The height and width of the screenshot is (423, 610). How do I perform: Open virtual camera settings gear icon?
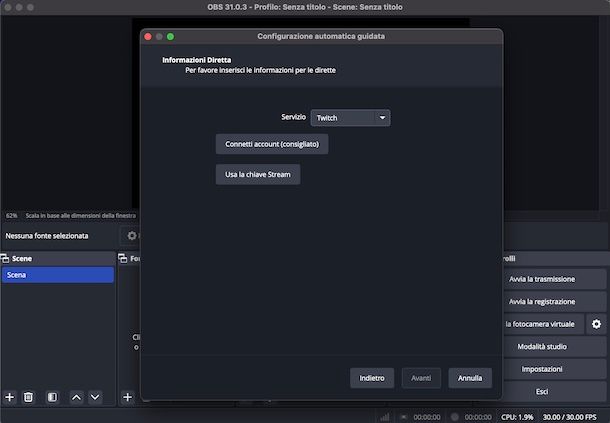point(596,324)
